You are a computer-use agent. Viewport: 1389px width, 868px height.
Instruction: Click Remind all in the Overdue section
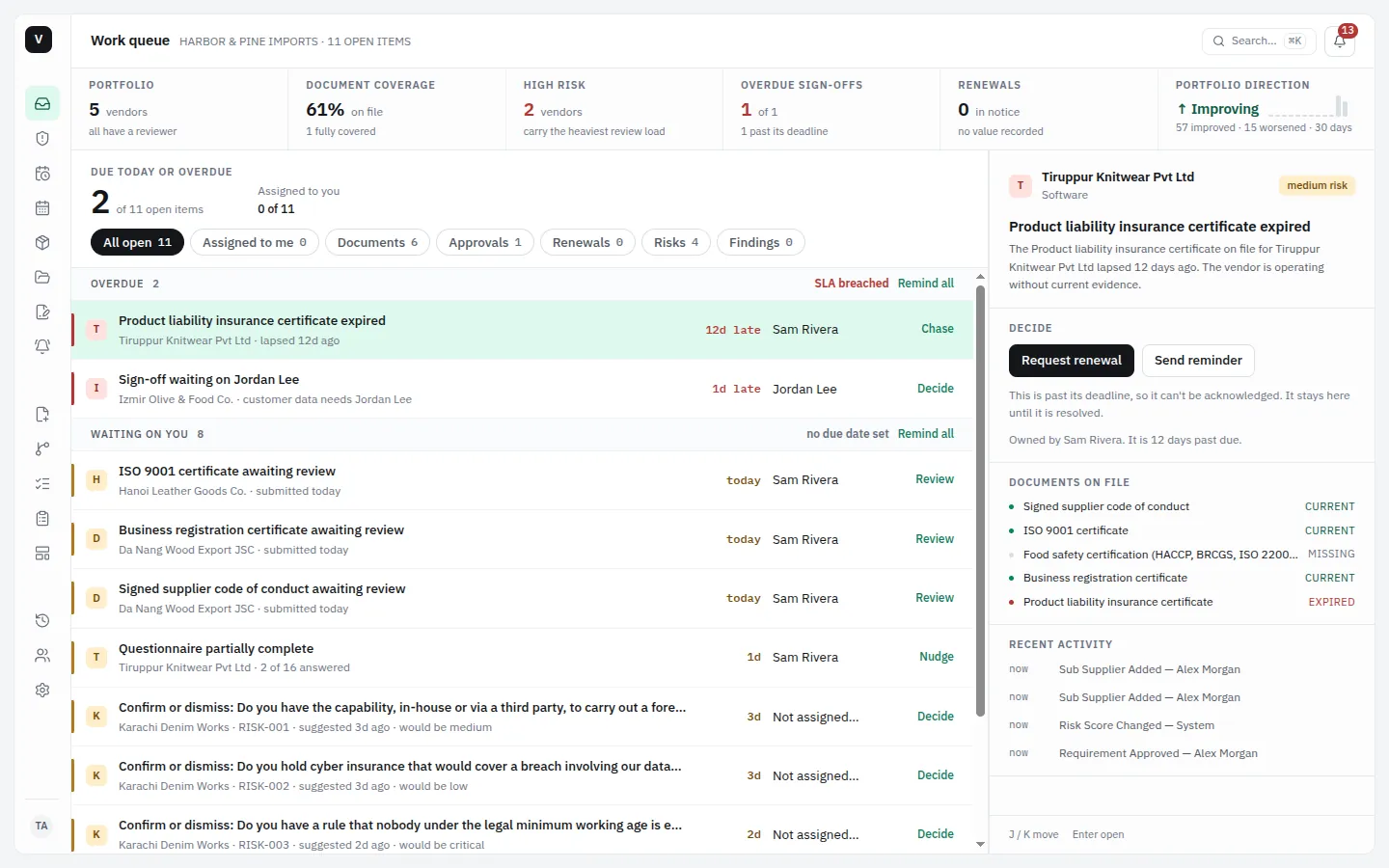[926, 284]
